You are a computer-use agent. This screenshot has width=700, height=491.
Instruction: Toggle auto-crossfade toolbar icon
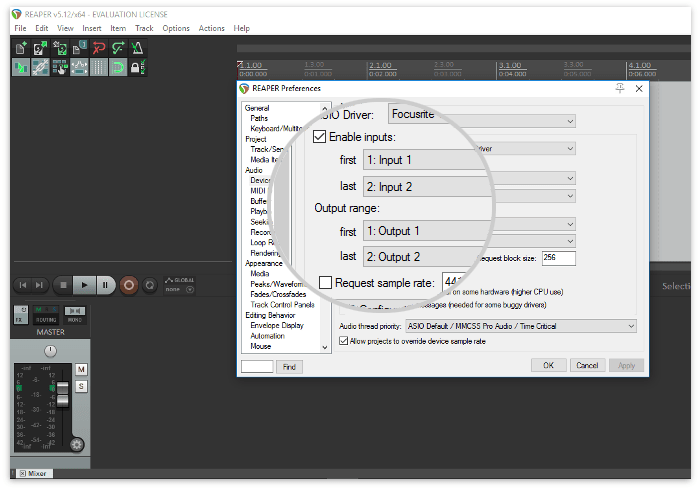click(x=21, y=67)
